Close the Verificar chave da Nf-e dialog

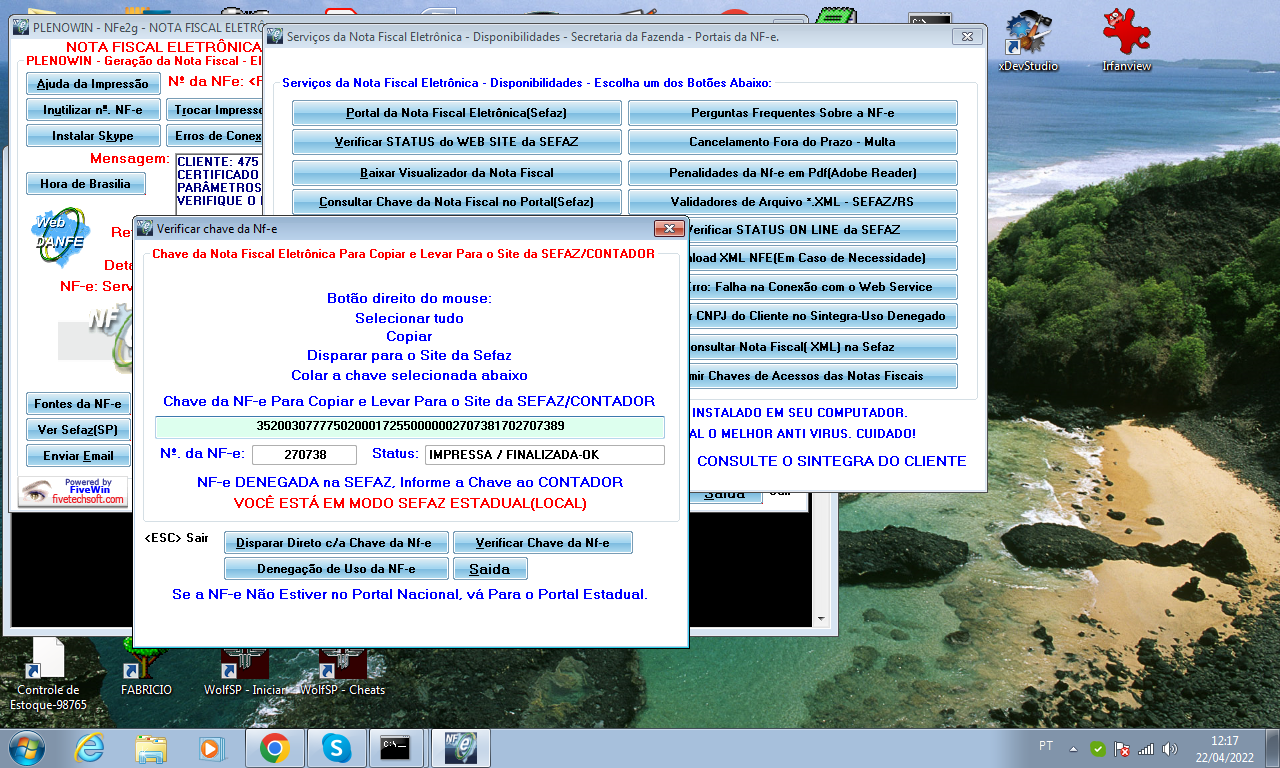coord(669,229)
